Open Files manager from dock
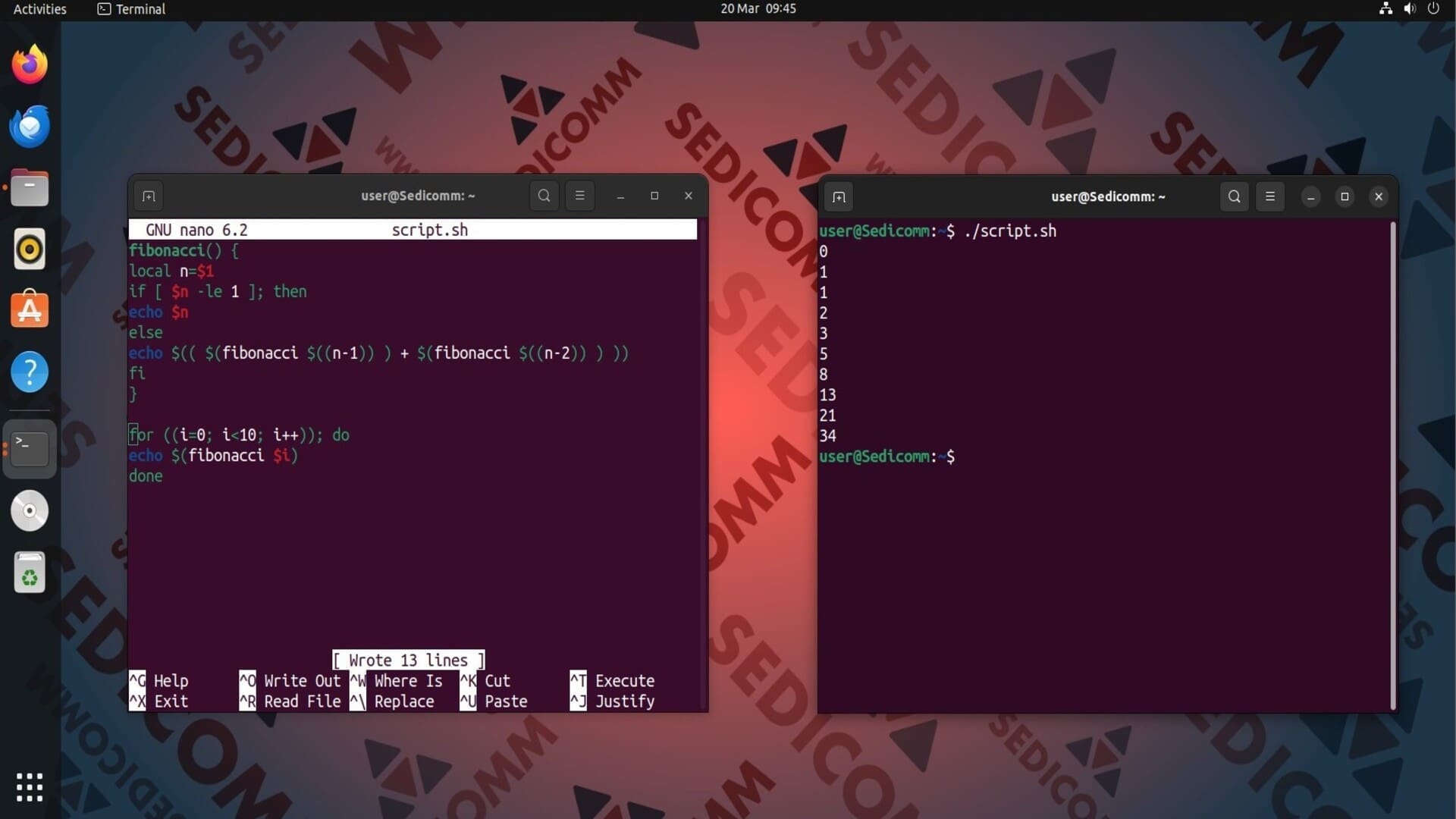 30,188
